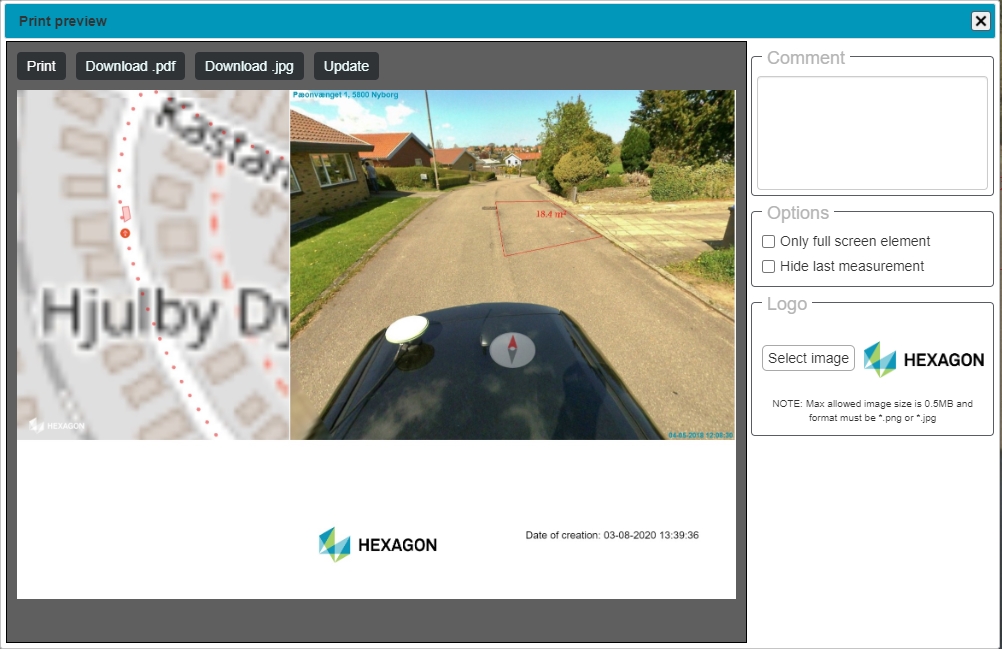
Task: Click Update to refresh the preview
Action: (x=346, y=66)
